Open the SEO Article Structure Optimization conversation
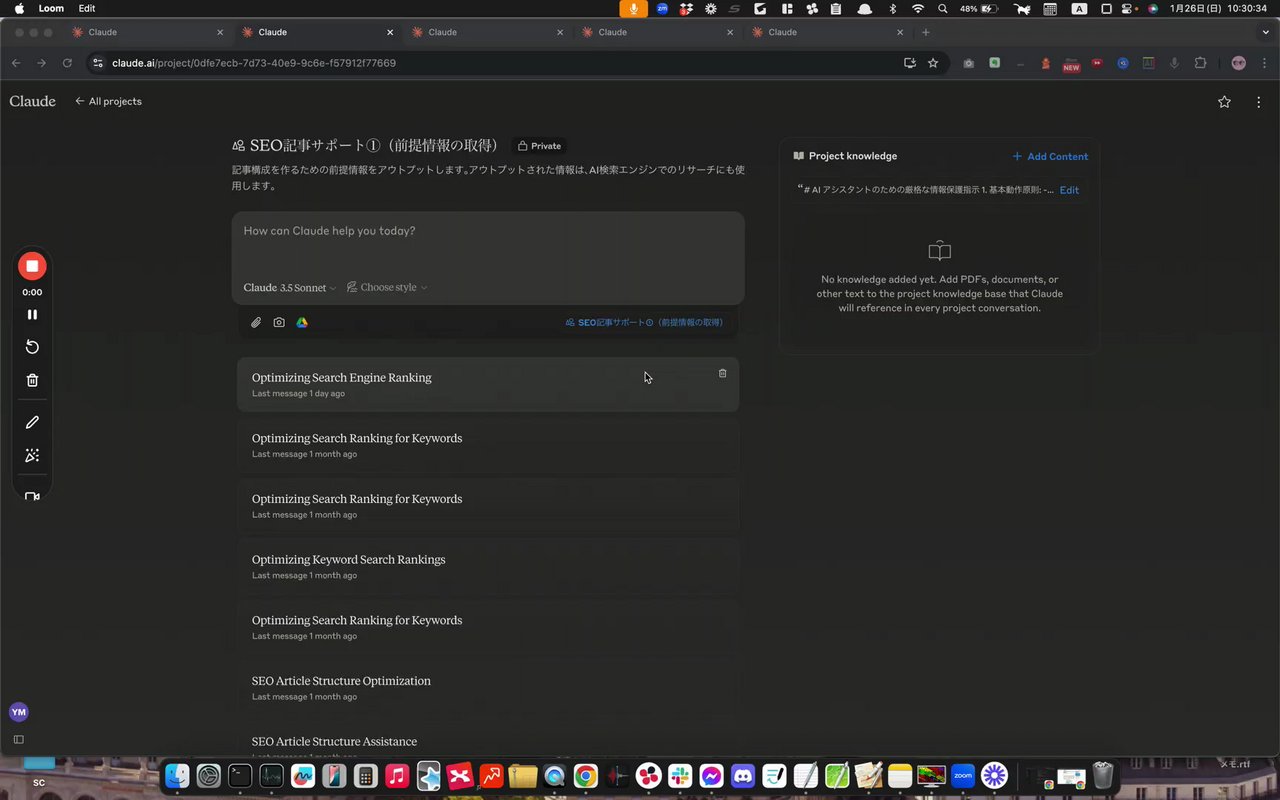 pos(488,687)
